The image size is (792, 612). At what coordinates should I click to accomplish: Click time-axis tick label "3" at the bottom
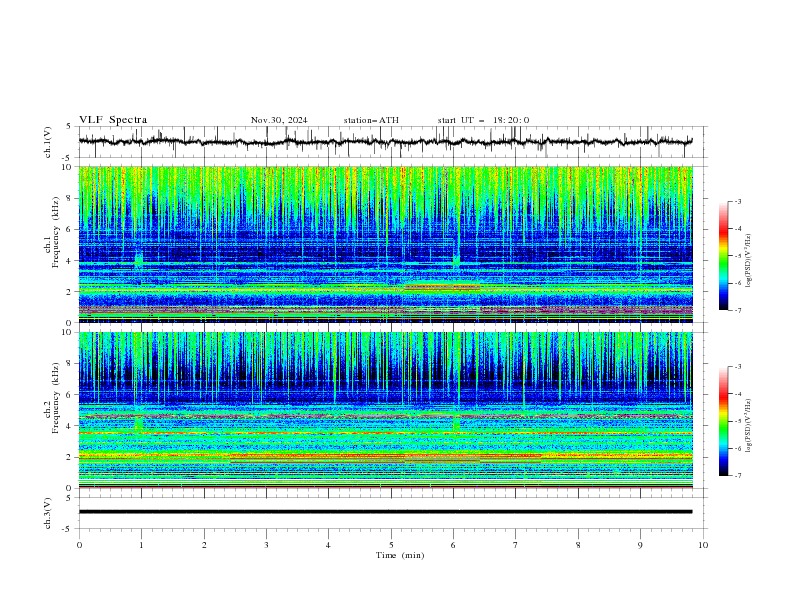tap(266, 545)
